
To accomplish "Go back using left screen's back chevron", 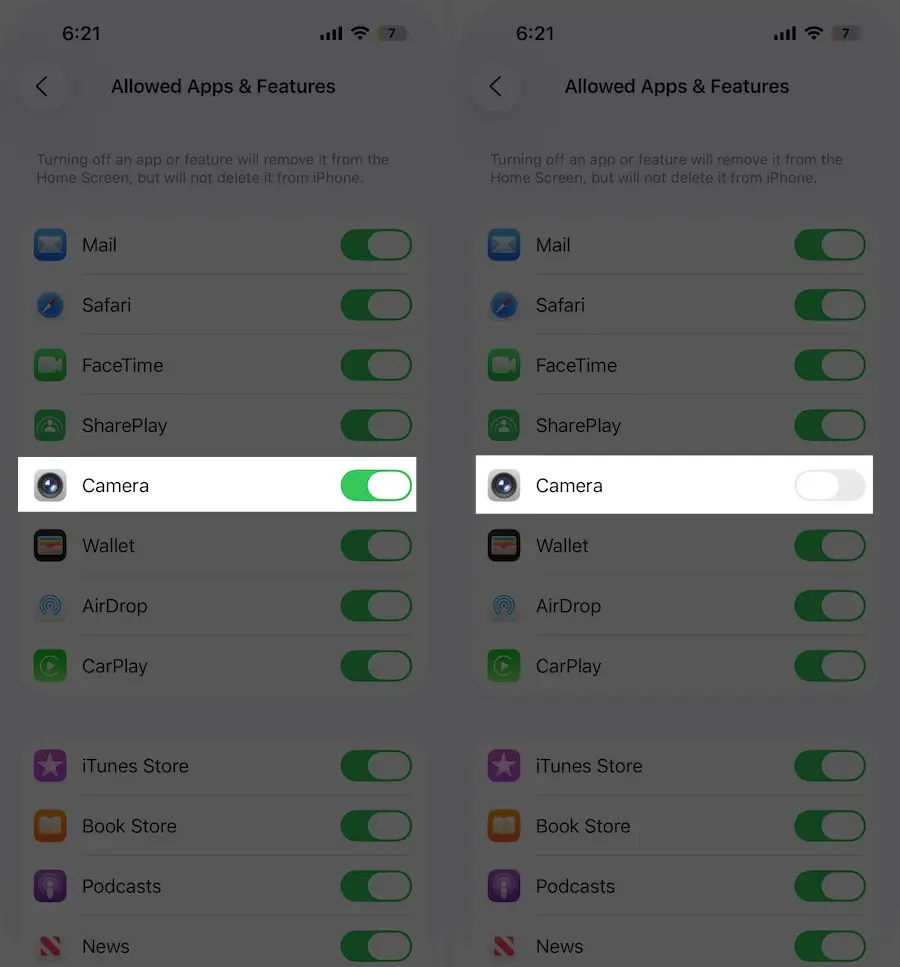I will pyautogui.click(x=42, y=86).
